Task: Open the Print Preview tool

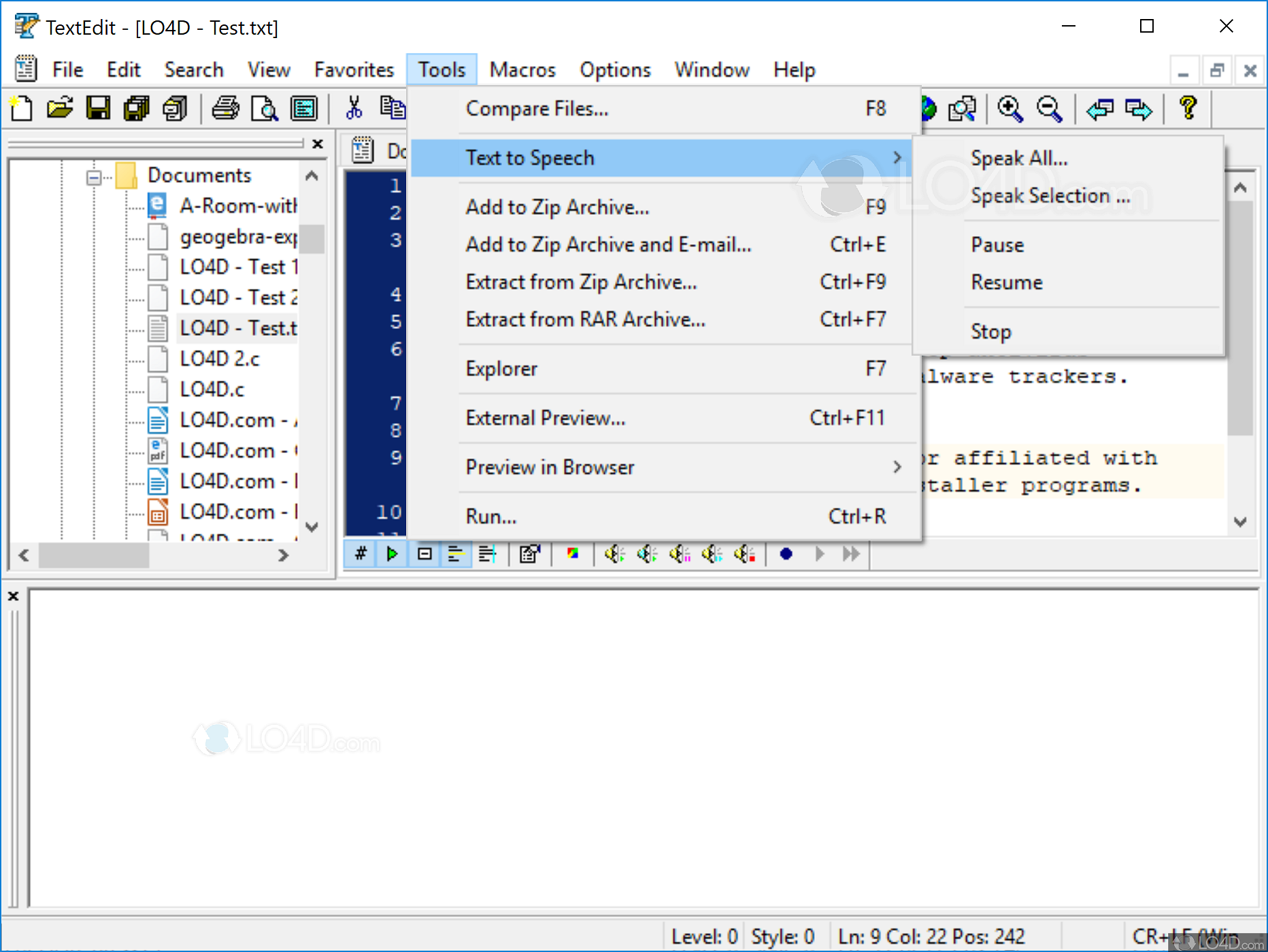Action: pyautogui.click(x=265, y=108)
